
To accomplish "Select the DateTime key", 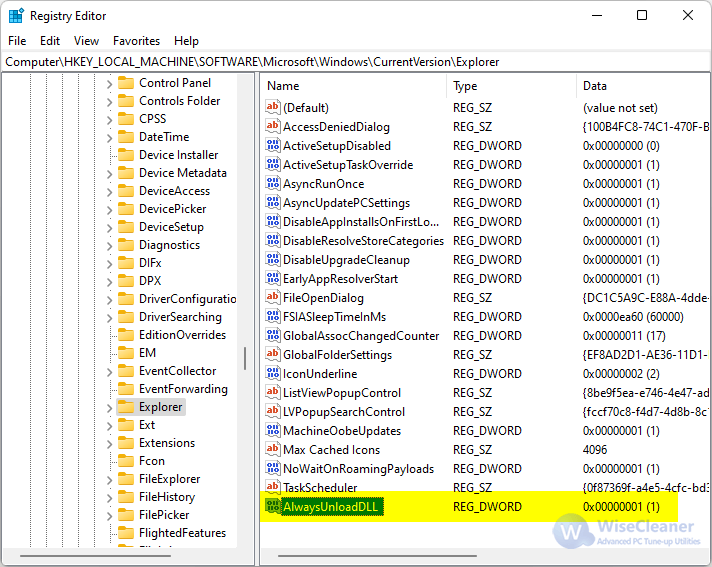I will (164, 137).
